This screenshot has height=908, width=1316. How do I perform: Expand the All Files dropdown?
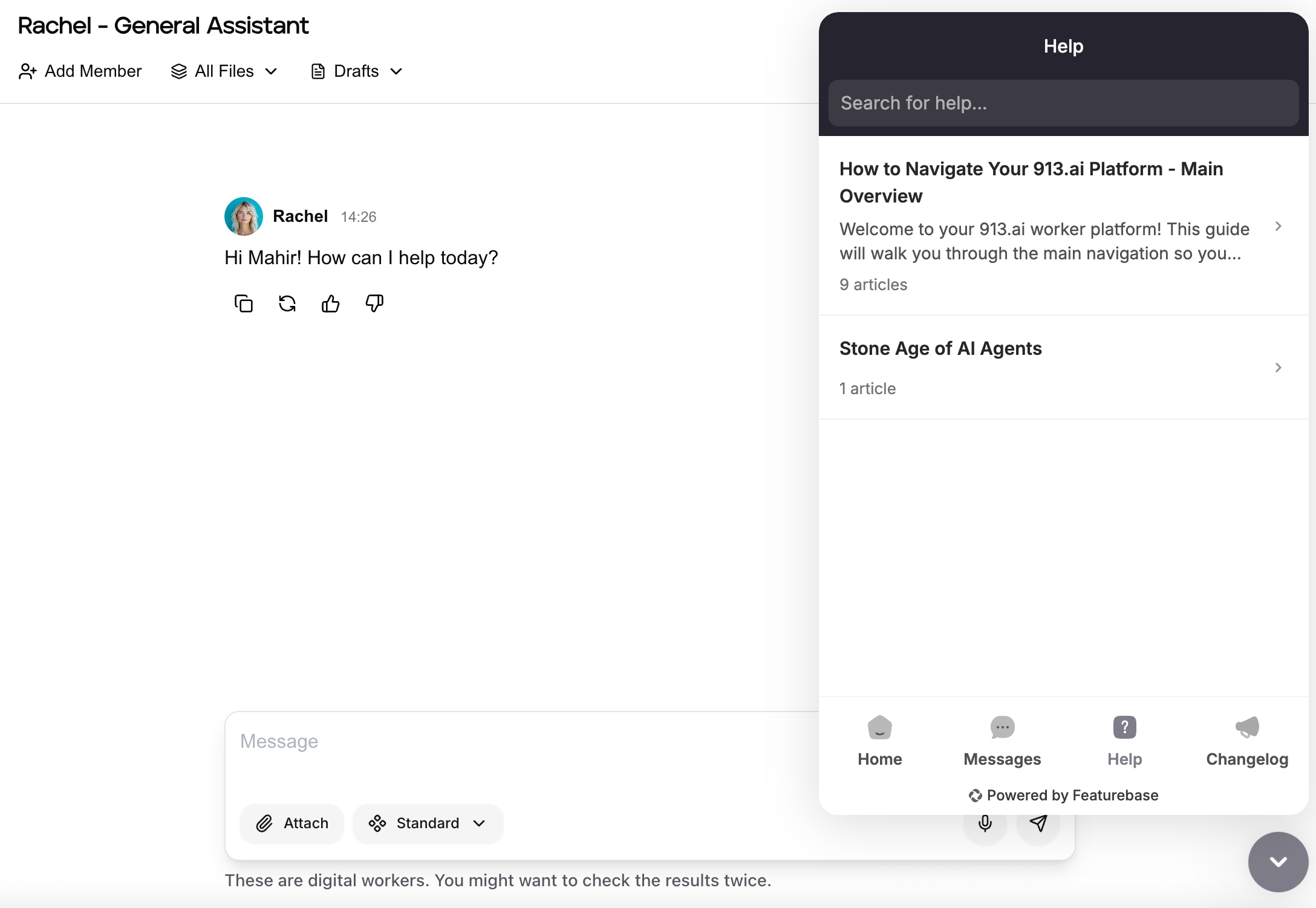pyautogui.click(x=225, y=71)
